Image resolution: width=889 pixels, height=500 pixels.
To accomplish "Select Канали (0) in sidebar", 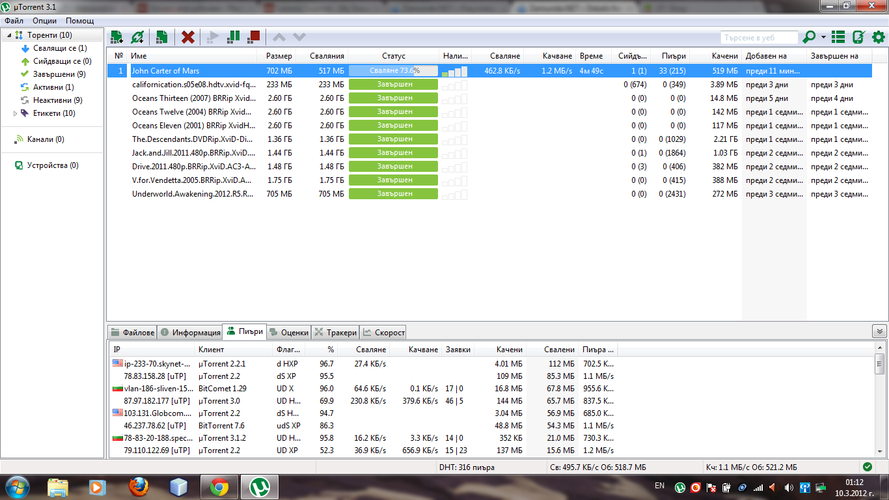I will point(45,139).
